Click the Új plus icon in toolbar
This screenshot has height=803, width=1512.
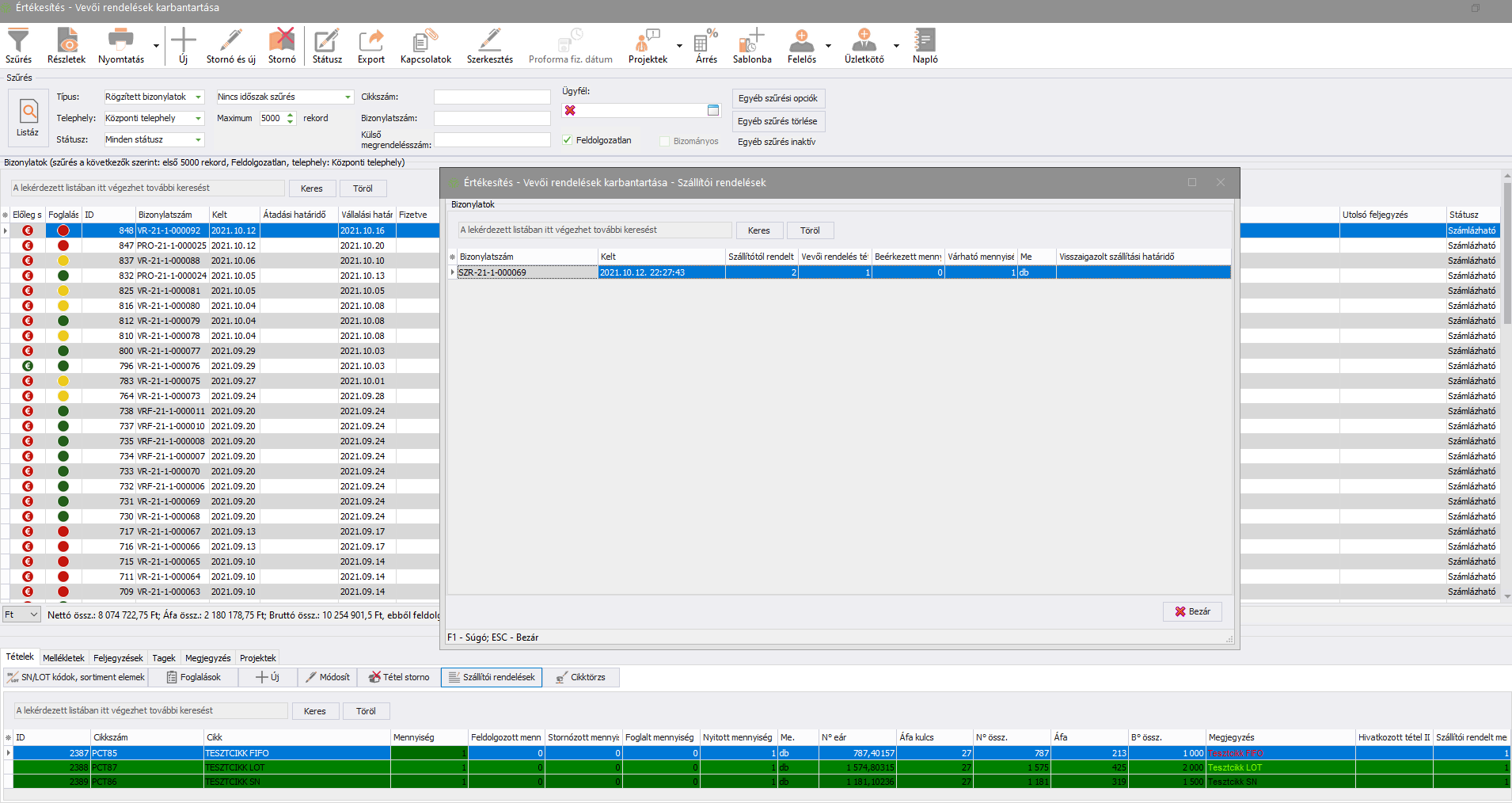183,41
